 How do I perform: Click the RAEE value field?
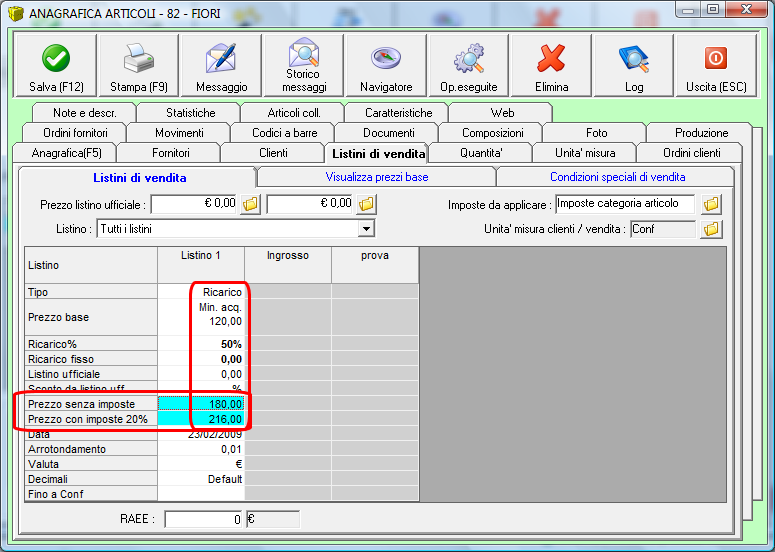click(x=203, y=519)
